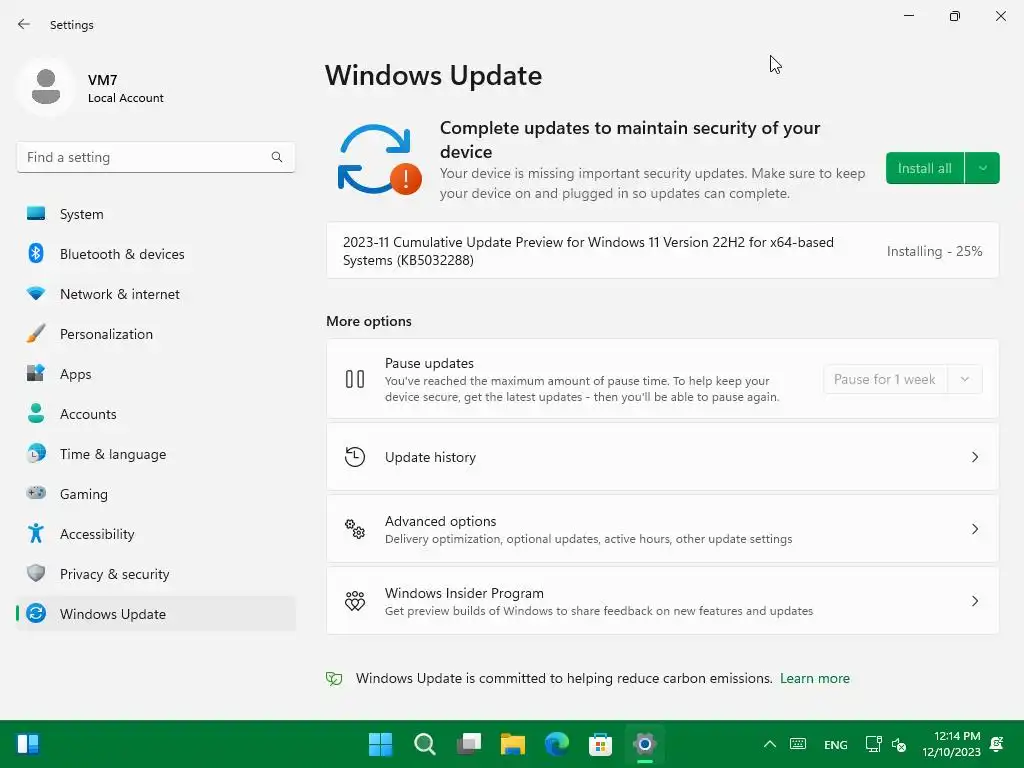Click the Installing - 25% status text
Image resolution: width=1024 pixels, height=768 pixels.
click(934, 251)
